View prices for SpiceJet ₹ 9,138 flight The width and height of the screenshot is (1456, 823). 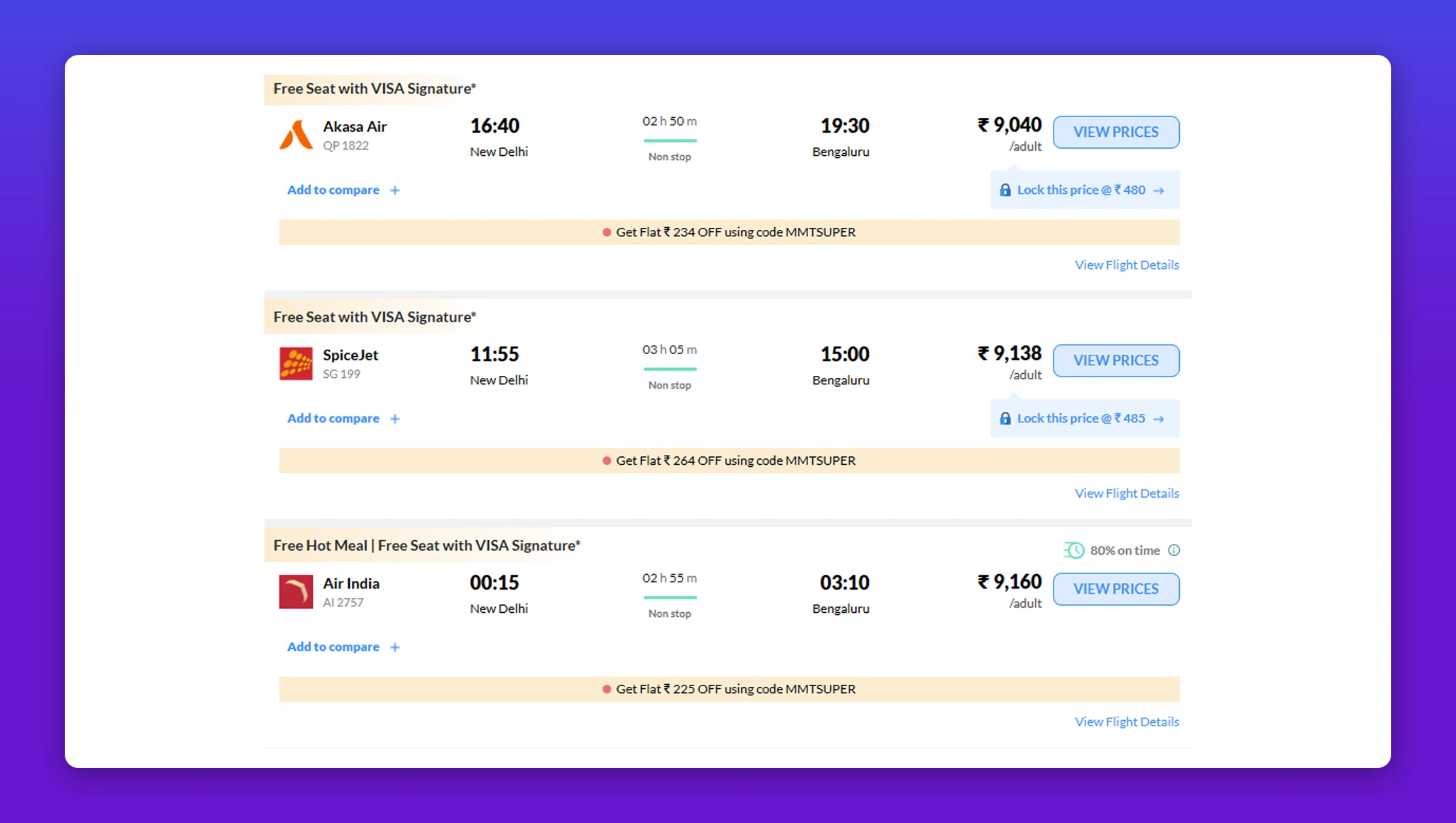[1116, 361]
